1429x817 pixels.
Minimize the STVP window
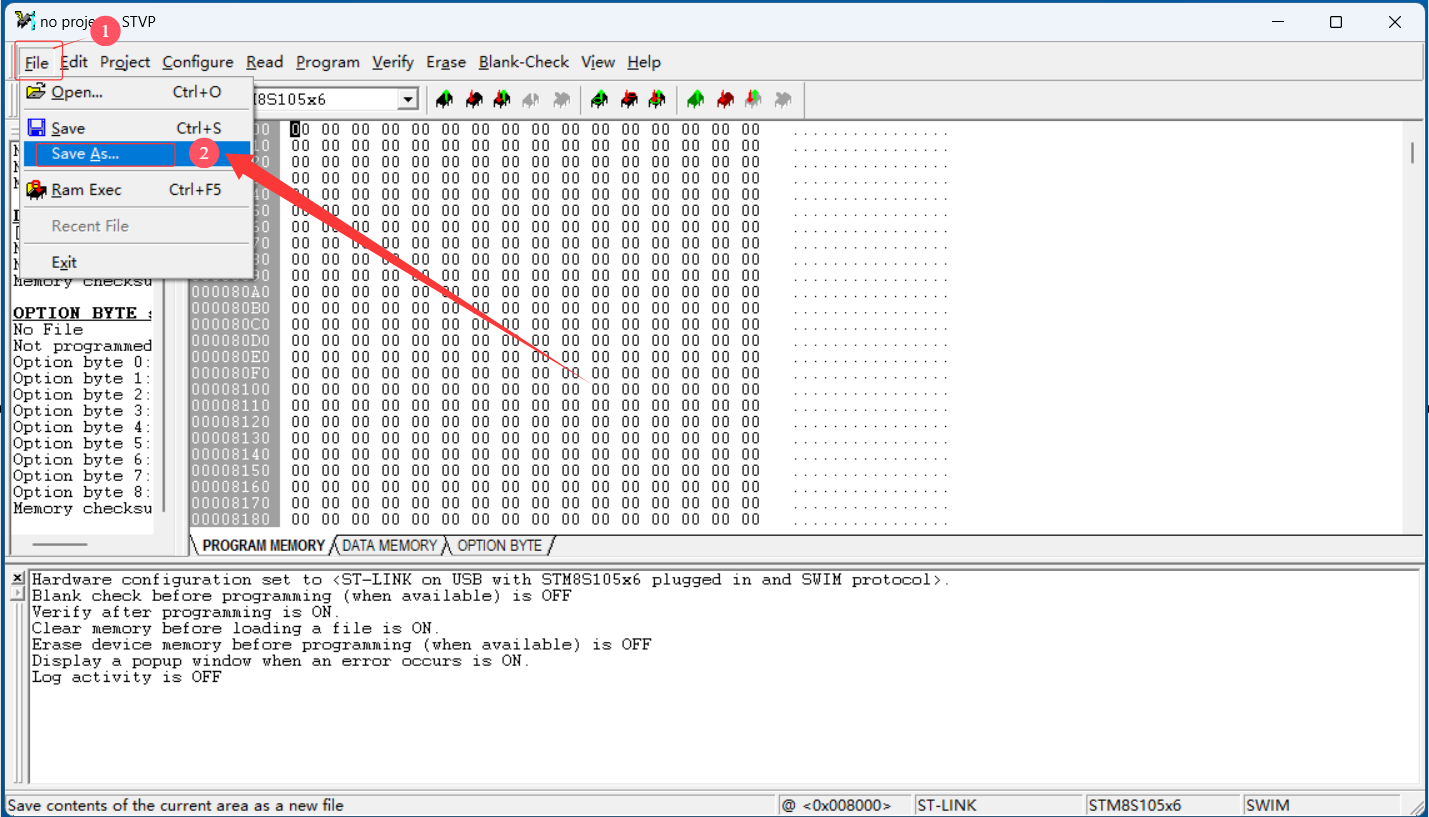[1279, 22]
